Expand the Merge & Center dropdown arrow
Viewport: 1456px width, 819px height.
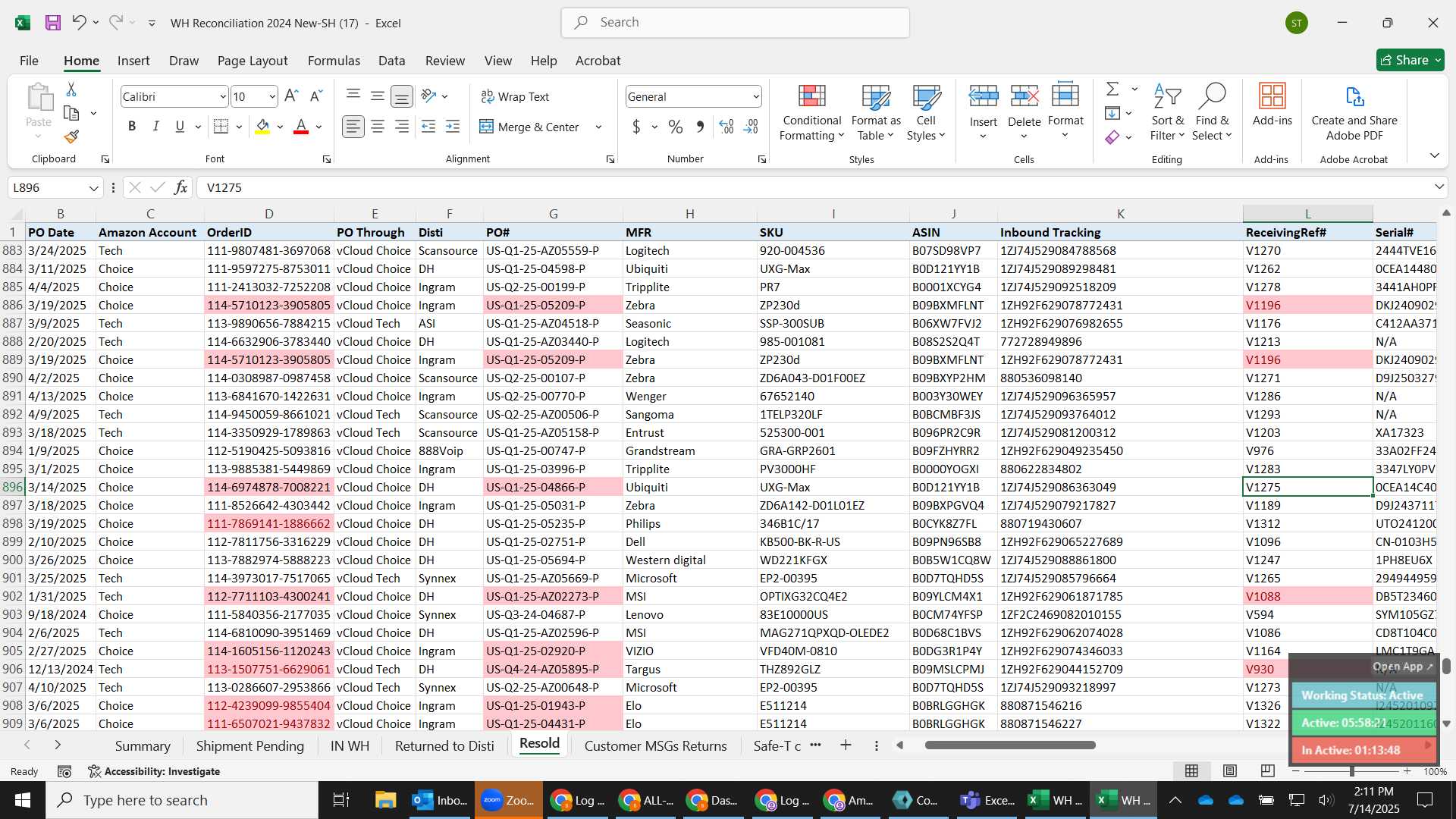(x=598, y=127)
